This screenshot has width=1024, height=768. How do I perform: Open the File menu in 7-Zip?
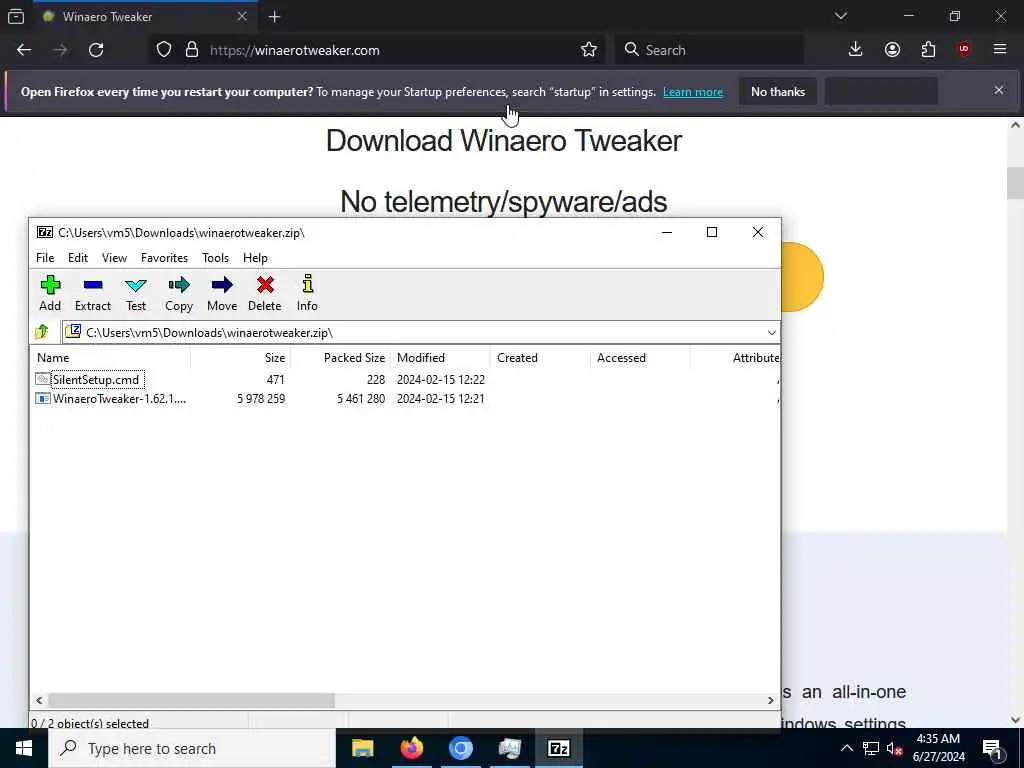pyautogui.click(x=45, y=258)
